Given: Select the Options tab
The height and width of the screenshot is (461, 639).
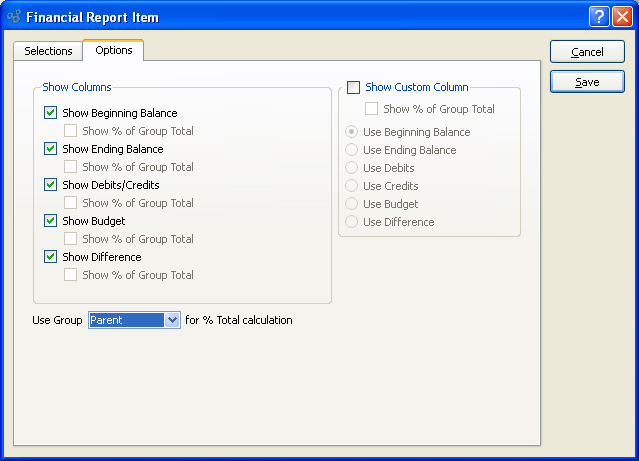Looking at the screenshot, I should (113, 50).
